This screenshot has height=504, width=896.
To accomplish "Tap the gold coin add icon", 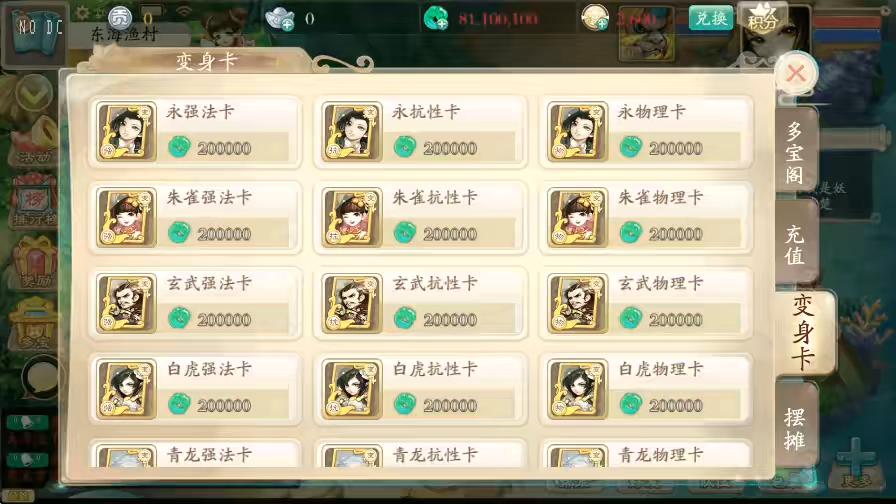I will (x=594, y=18).
